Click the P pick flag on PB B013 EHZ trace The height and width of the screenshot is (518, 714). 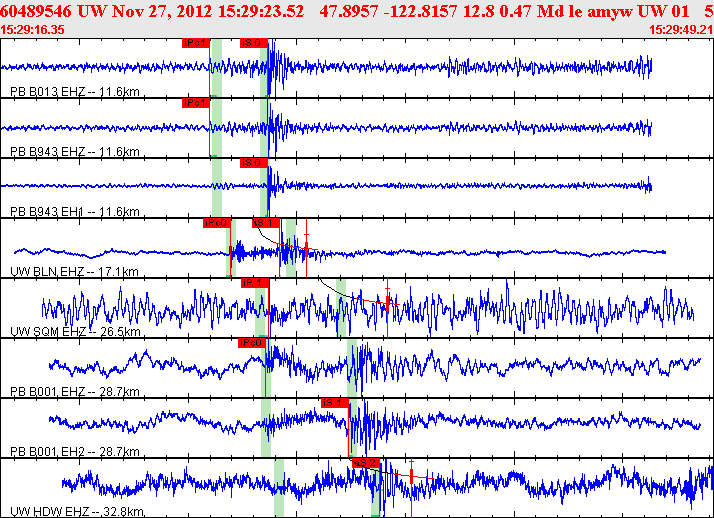click(x=196, y=44)
